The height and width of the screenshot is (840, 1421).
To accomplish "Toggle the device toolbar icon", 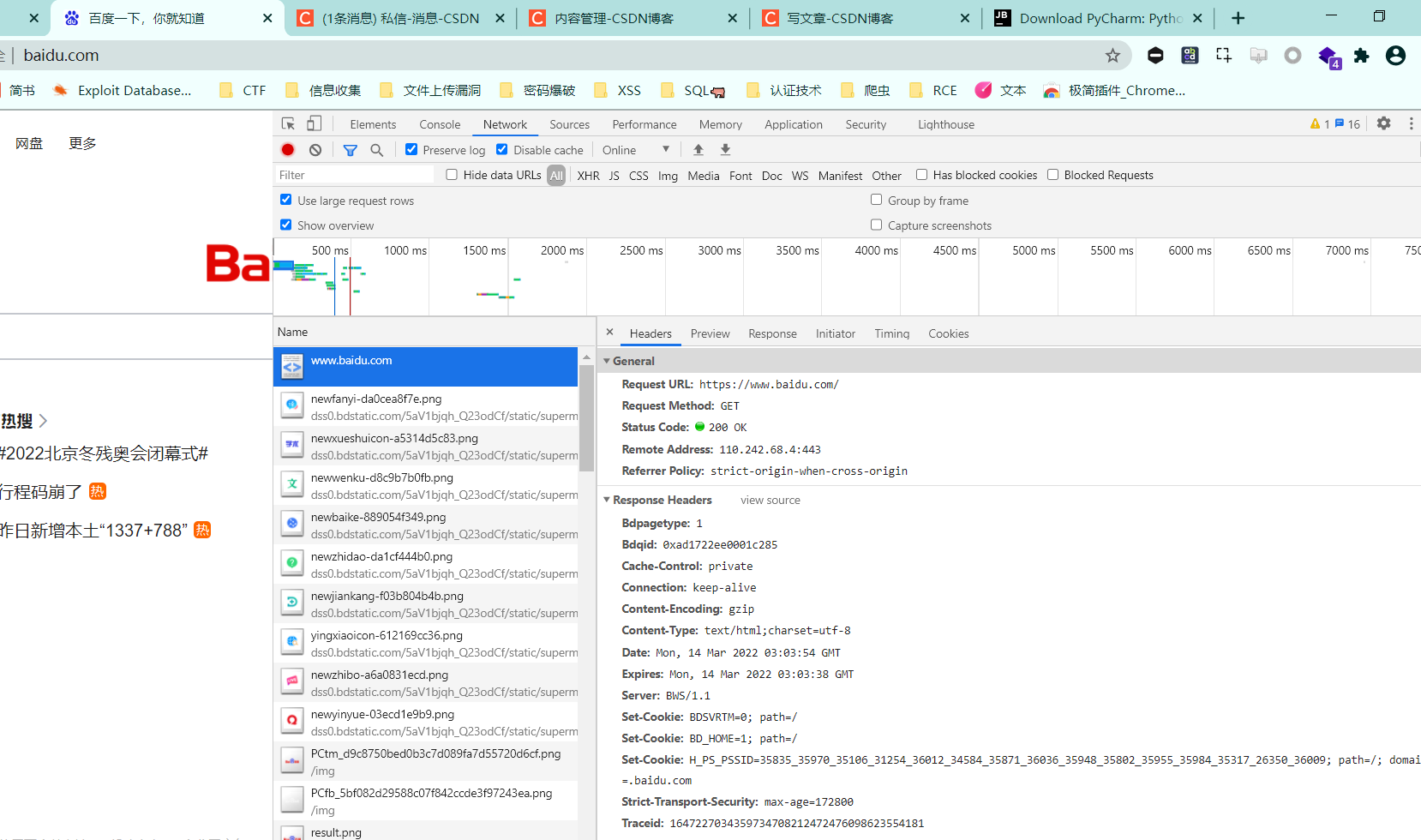I will click(x=315, y=123).
